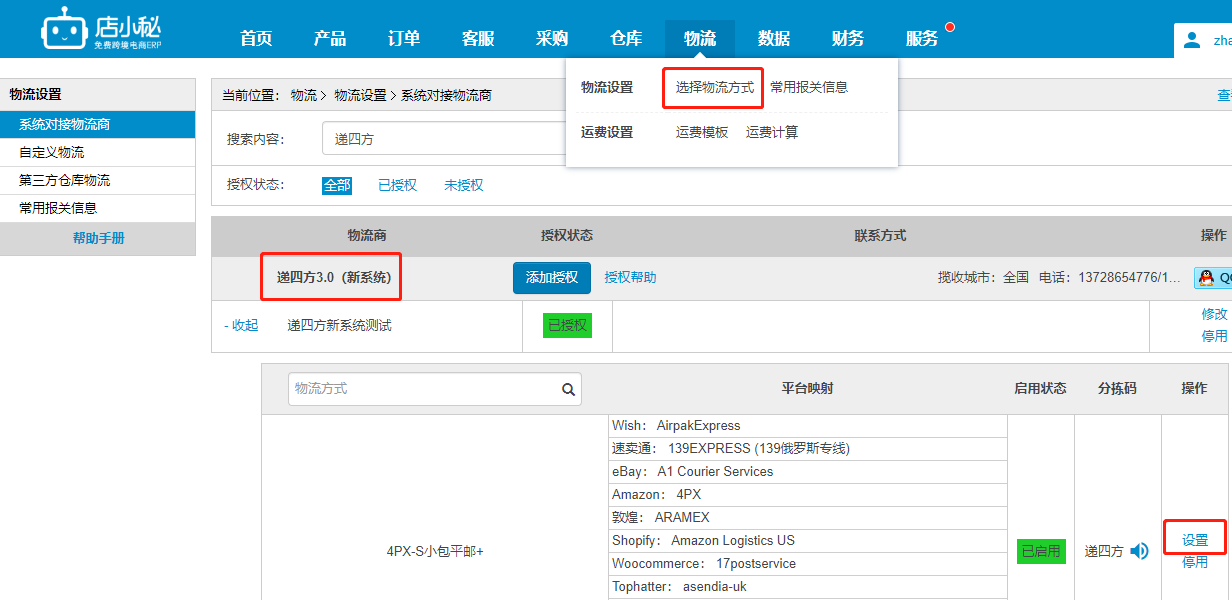Image resolution: width=1232 pixels, height=600 pixels.
Task: Click 物流设置 in the breadcrumb
Action: pos(360,95)
